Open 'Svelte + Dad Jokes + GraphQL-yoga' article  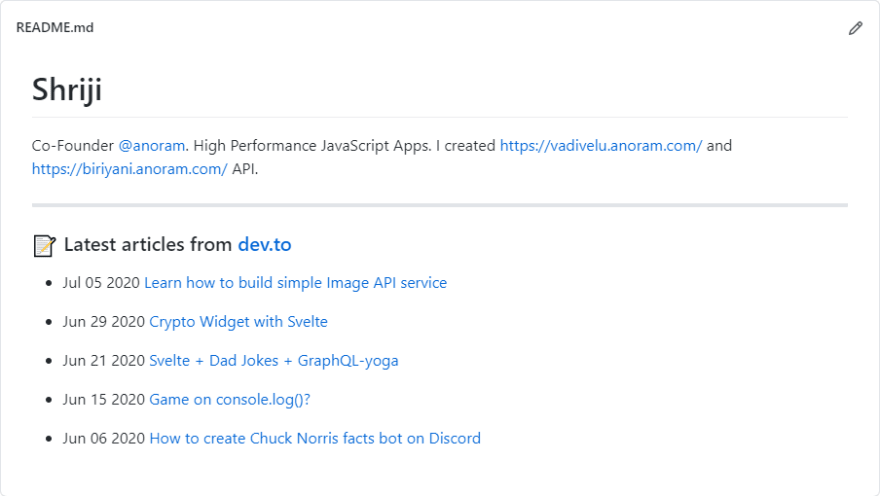pos(273,361)
